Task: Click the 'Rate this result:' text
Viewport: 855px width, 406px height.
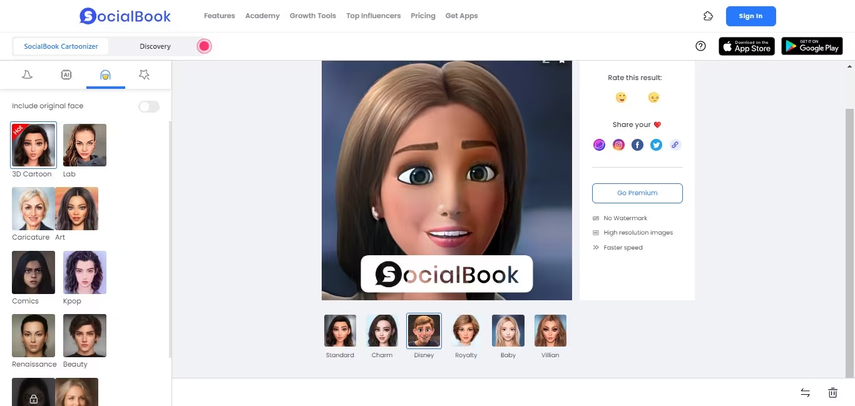Action: pos(635,78)
